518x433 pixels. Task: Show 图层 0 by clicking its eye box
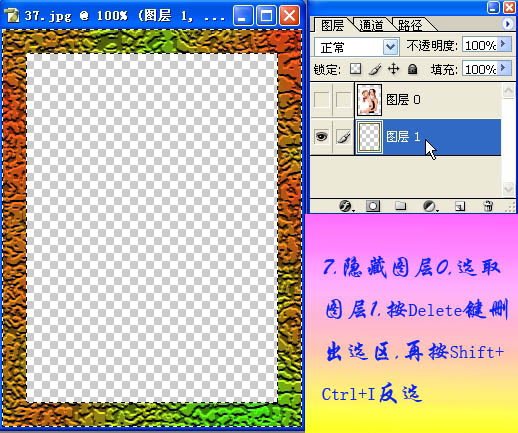click(x=321, y=99)
